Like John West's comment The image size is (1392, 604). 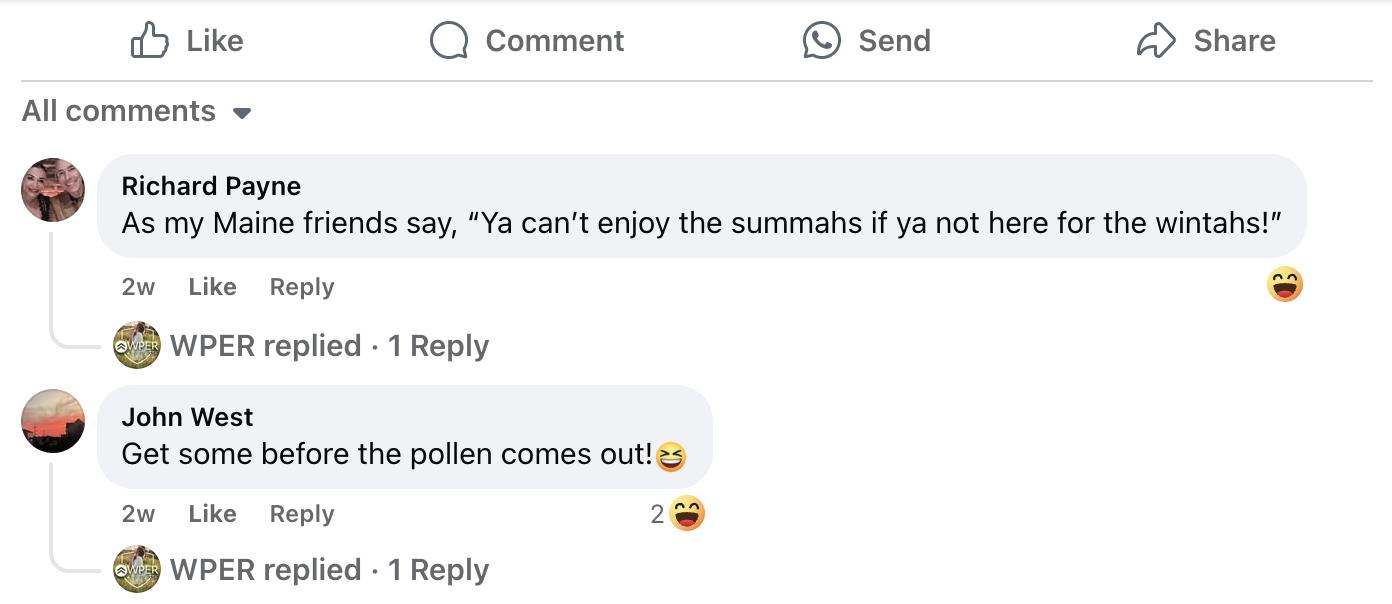click(x=212, y=514)
